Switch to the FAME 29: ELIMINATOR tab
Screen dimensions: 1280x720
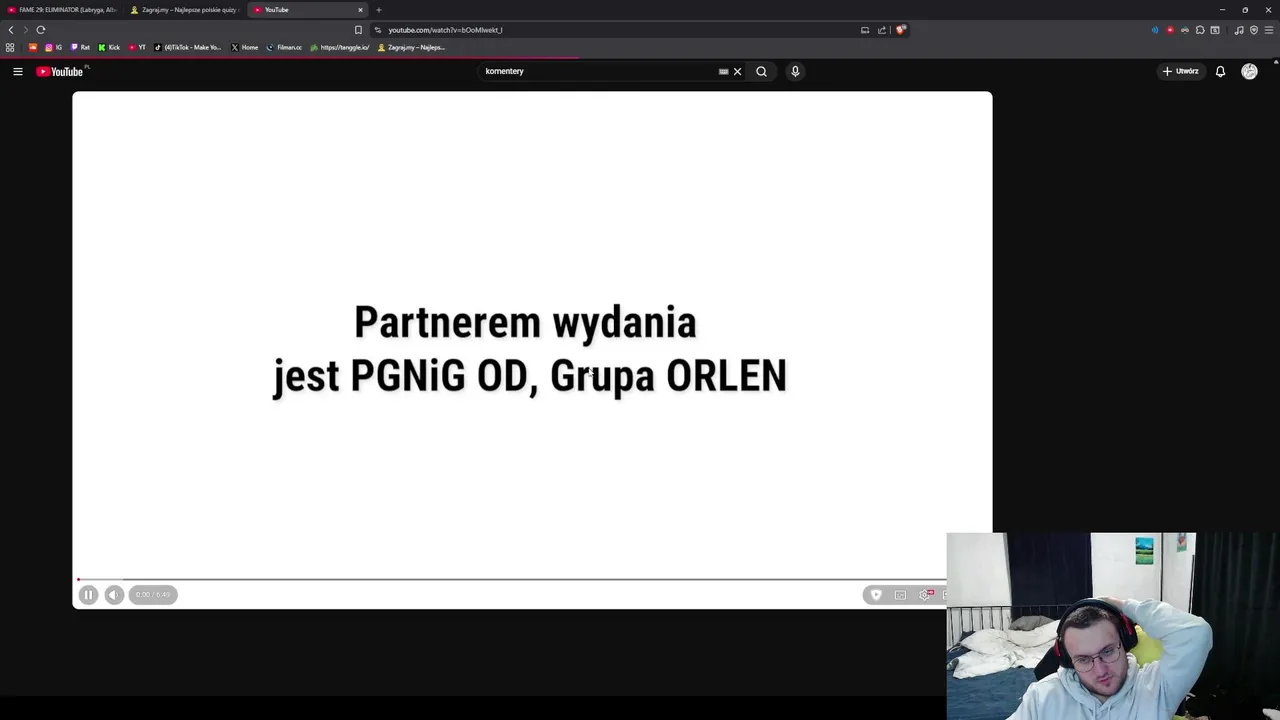coord(62,10)
